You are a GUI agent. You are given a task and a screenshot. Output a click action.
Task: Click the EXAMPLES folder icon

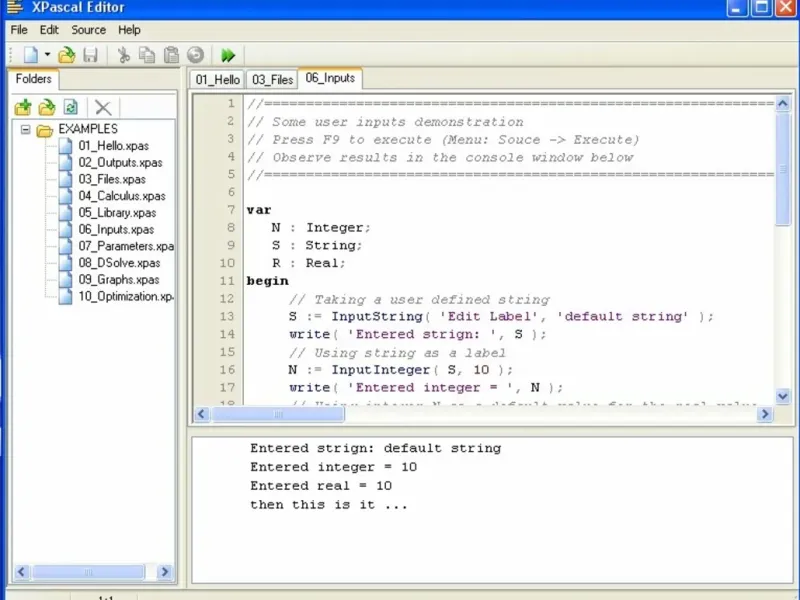pyautogui.click(x=44, y=130)
